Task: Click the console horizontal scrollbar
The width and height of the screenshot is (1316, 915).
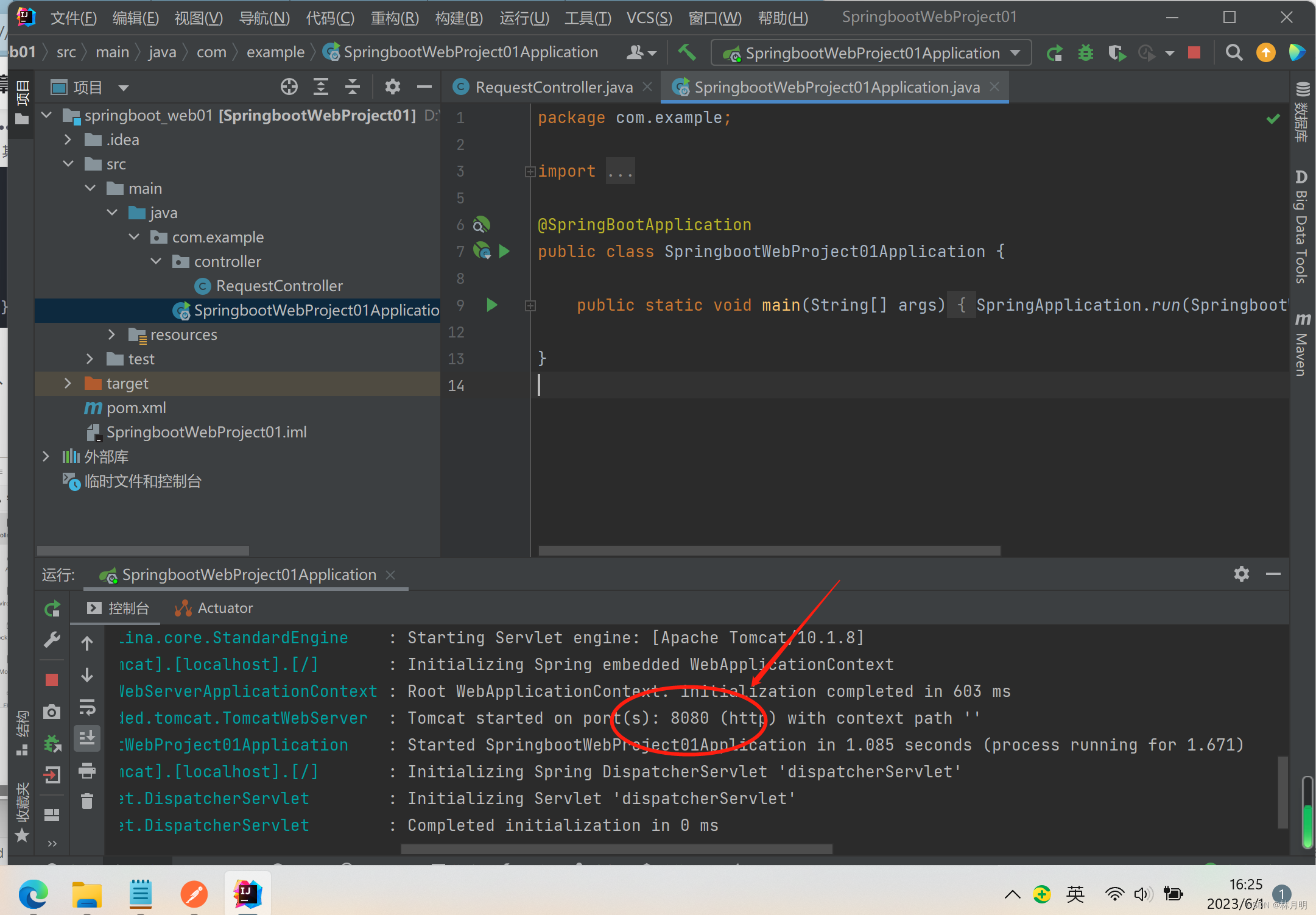Action: [616, 849]
